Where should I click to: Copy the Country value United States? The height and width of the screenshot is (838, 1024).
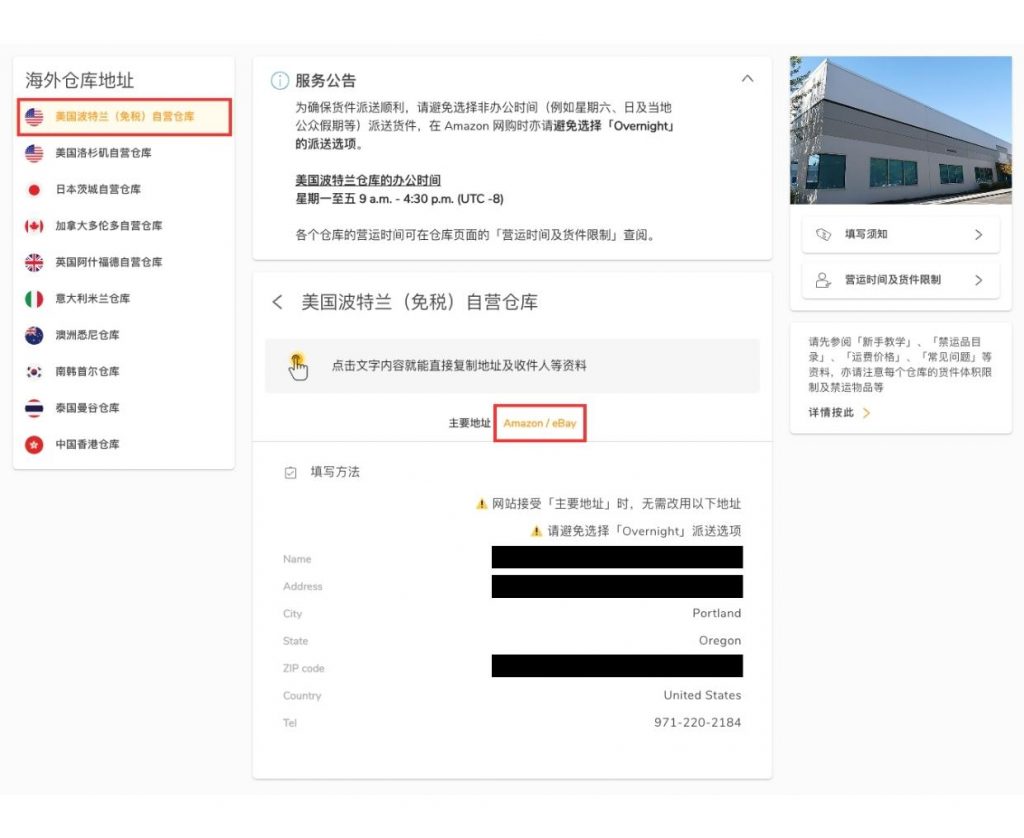(702, 696)
